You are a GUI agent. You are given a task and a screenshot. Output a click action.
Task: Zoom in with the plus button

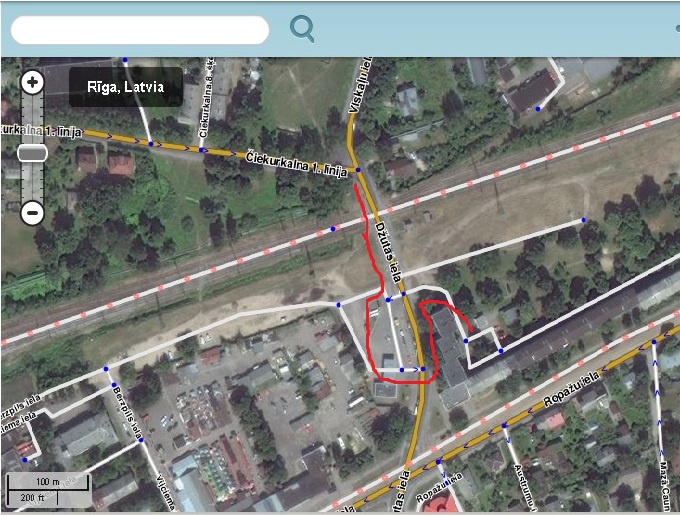[x=33, y=82]
